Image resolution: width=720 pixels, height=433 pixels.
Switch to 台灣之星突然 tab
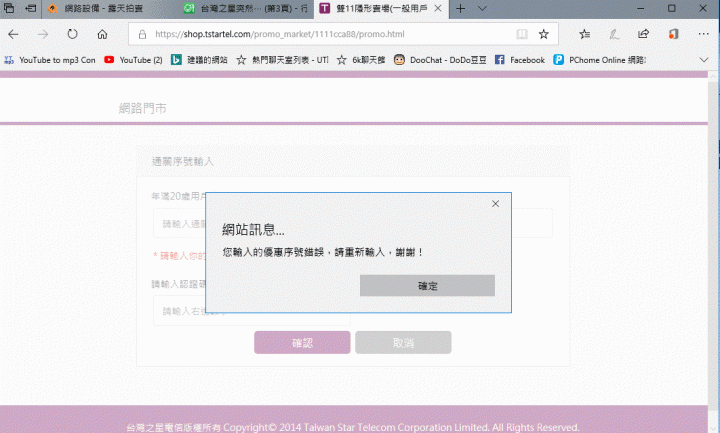pos(245,9)
